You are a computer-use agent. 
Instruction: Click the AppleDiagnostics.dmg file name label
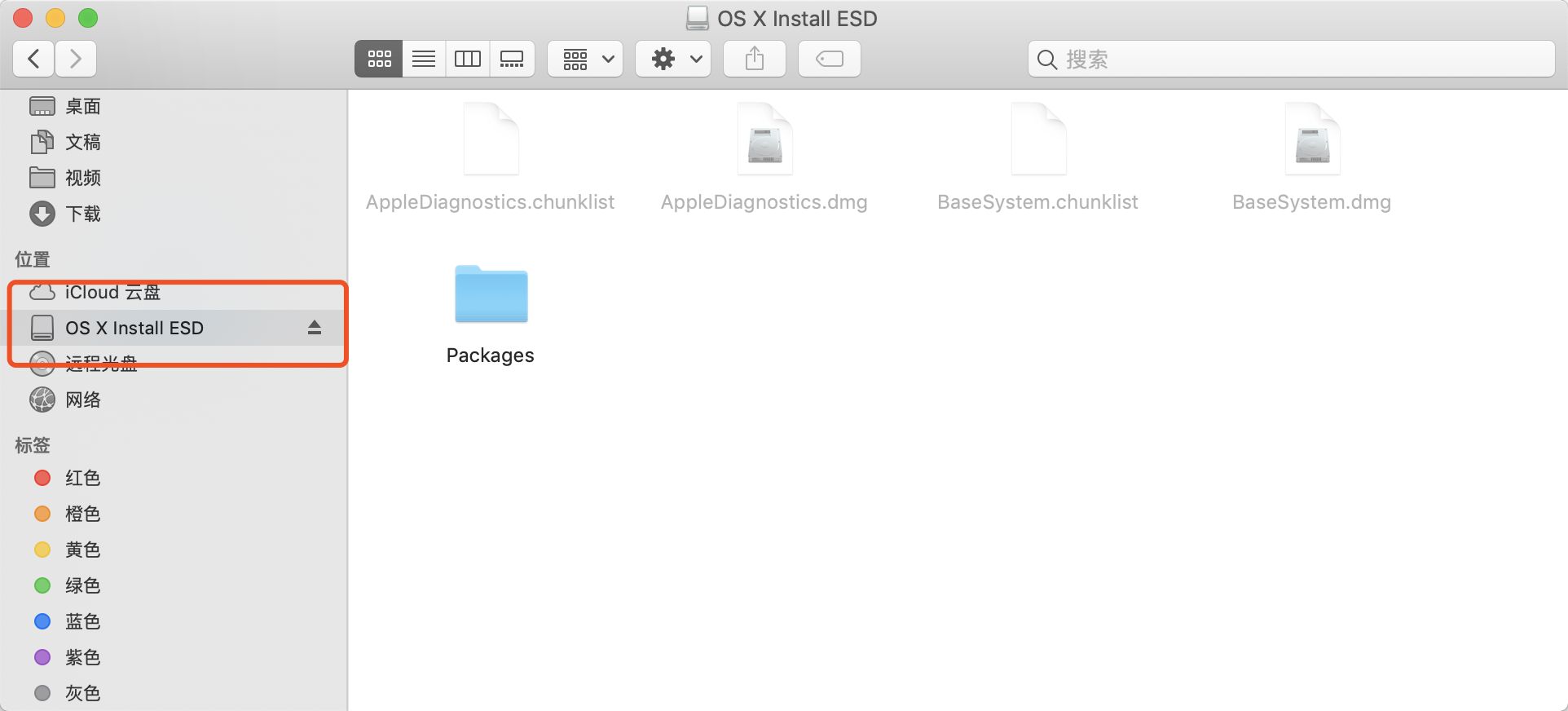pyautogui.click(x=764, y=202)
